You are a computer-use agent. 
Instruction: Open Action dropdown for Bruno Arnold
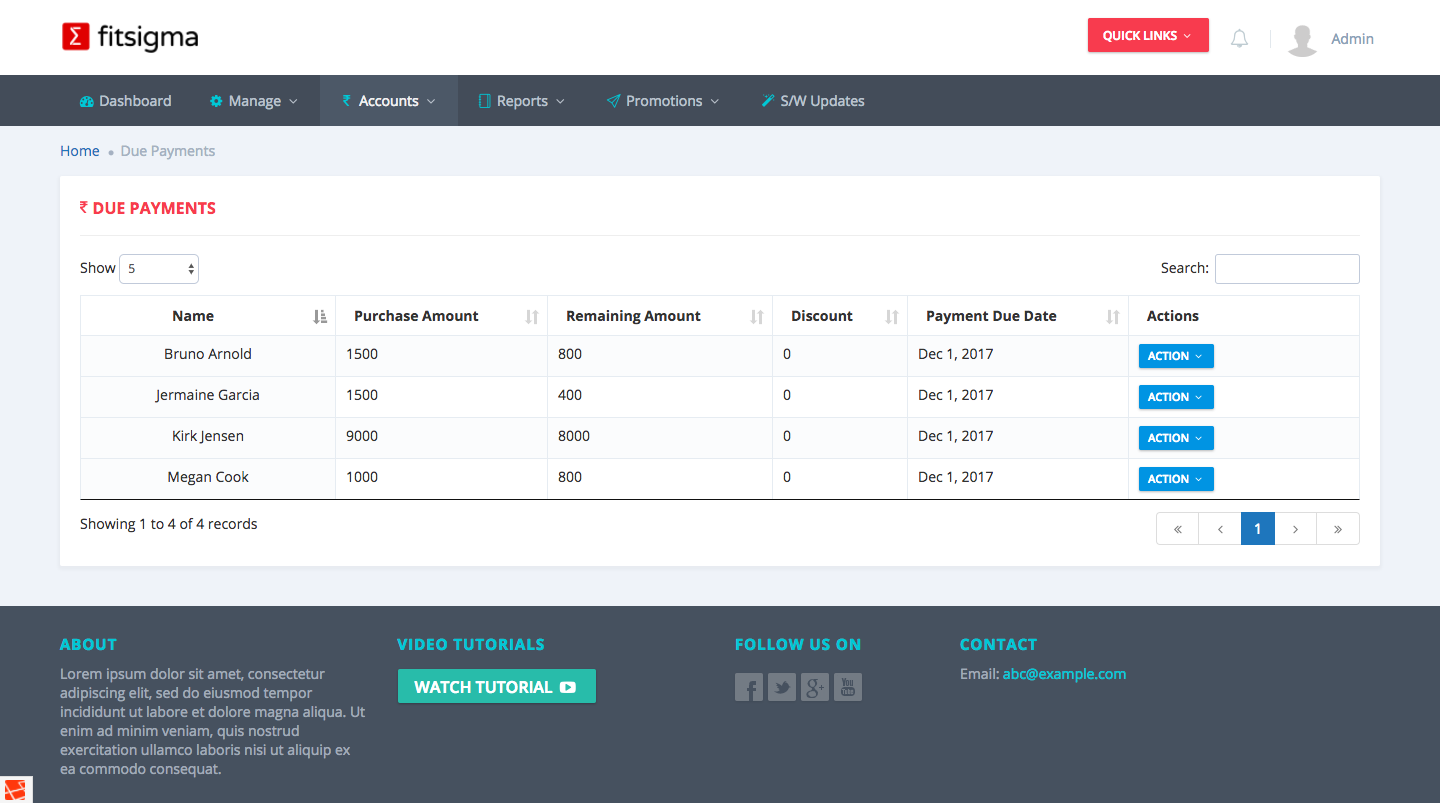point(1176,356)
